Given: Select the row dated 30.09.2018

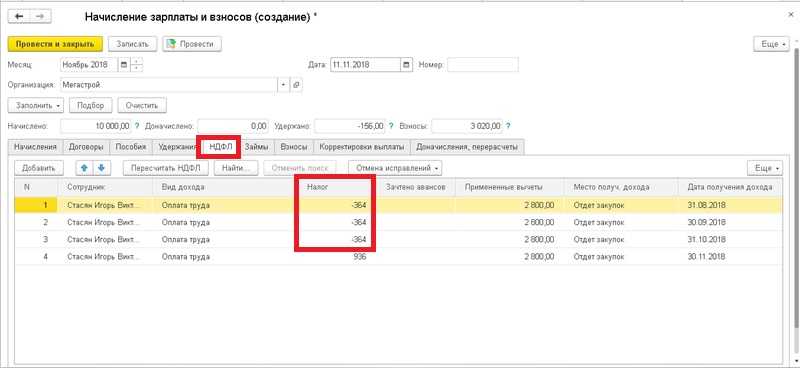Looking at the screenshot, I should 398,223.
